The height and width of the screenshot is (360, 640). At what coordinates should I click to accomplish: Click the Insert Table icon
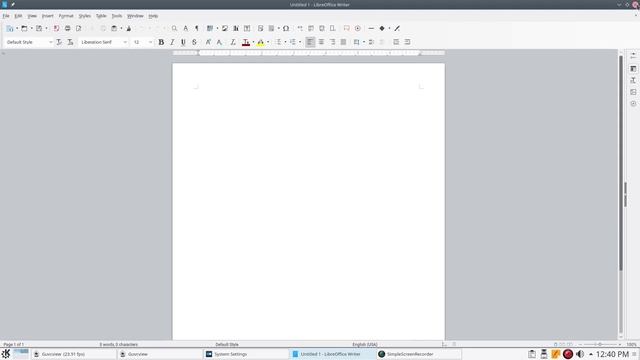coord(210,29)
